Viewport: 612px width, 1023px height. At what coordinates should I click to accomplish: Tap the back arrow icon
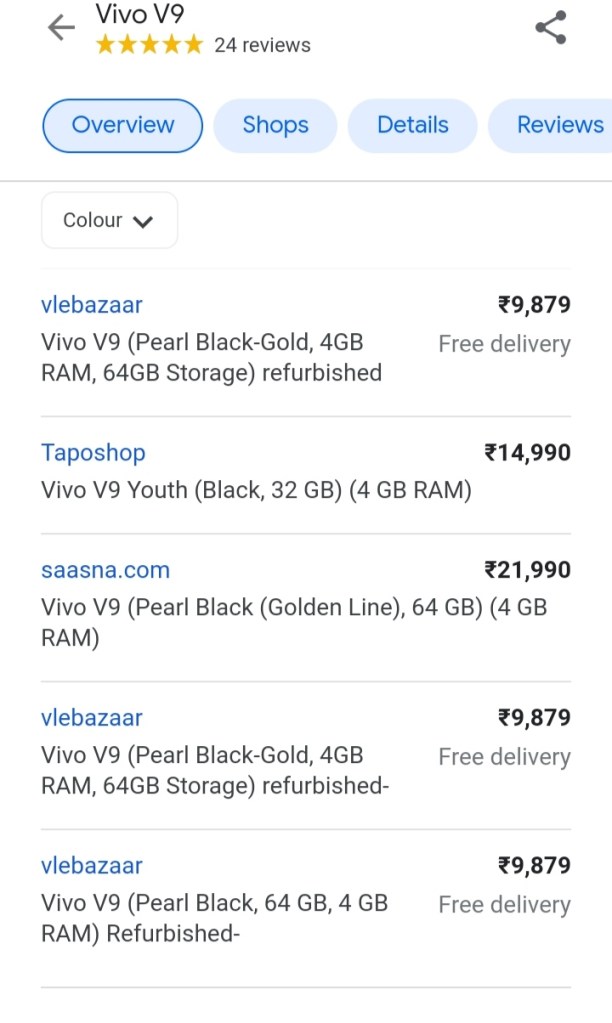point(61,28)
